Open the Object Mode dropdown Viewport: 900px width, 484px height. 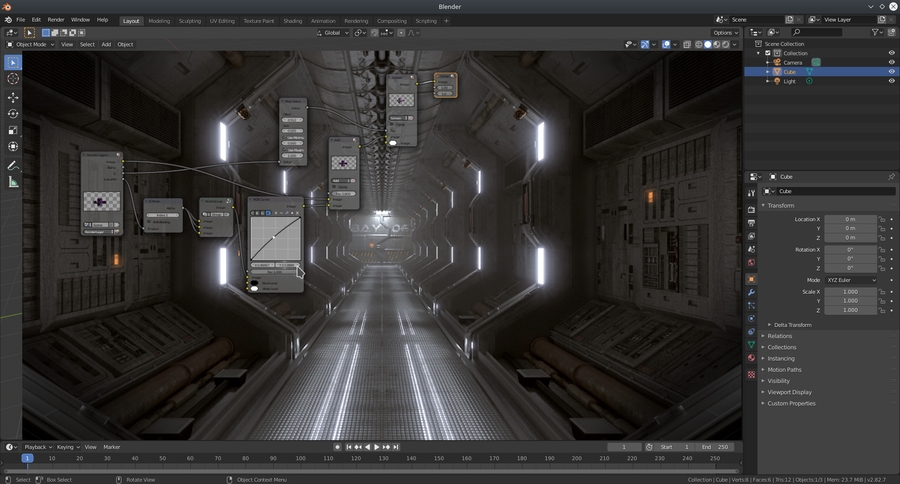[31, 44]
